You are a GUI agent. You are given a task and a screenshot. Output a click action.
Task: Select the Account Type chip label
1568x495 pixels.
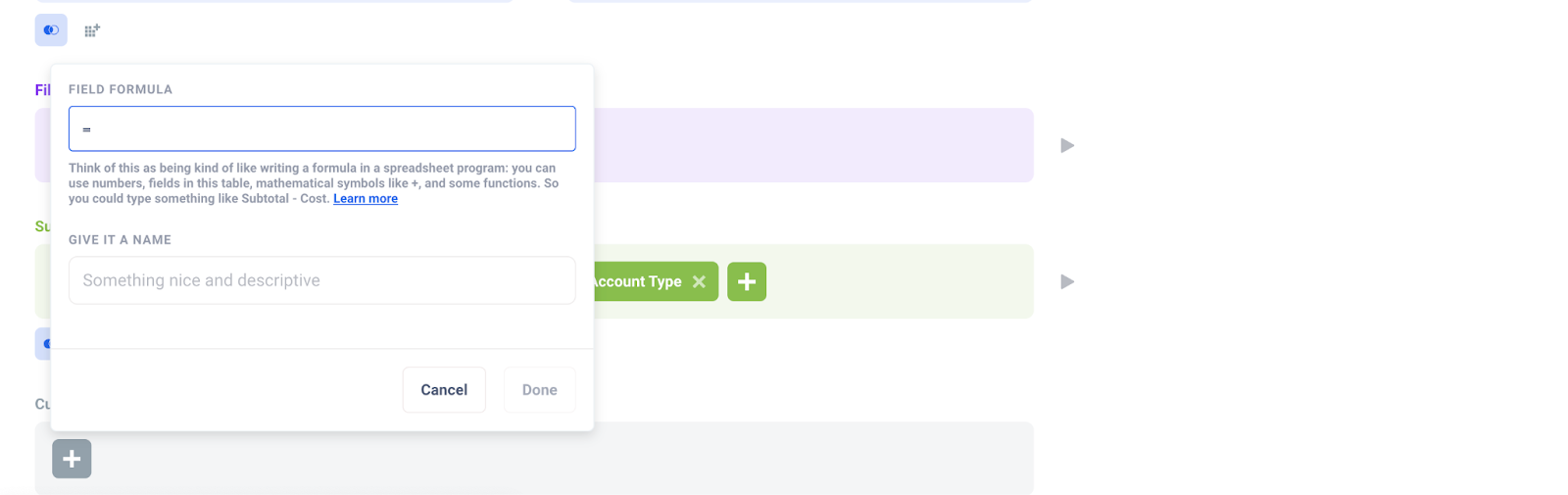(636, 281)
